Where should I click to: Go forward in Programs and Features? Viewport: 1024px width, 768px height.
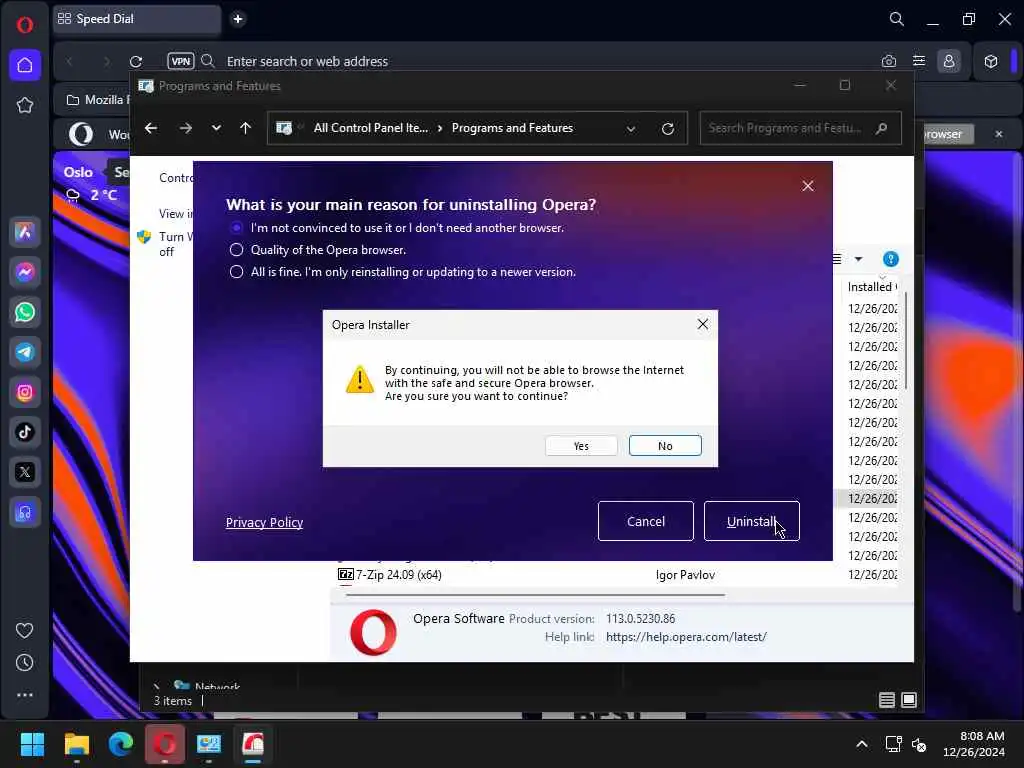point(186,128)
